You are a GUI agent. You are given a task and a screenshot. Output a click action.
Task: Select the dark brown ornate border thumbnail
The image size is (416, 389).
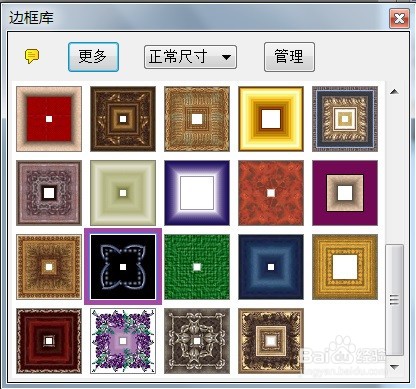point(123,119)
